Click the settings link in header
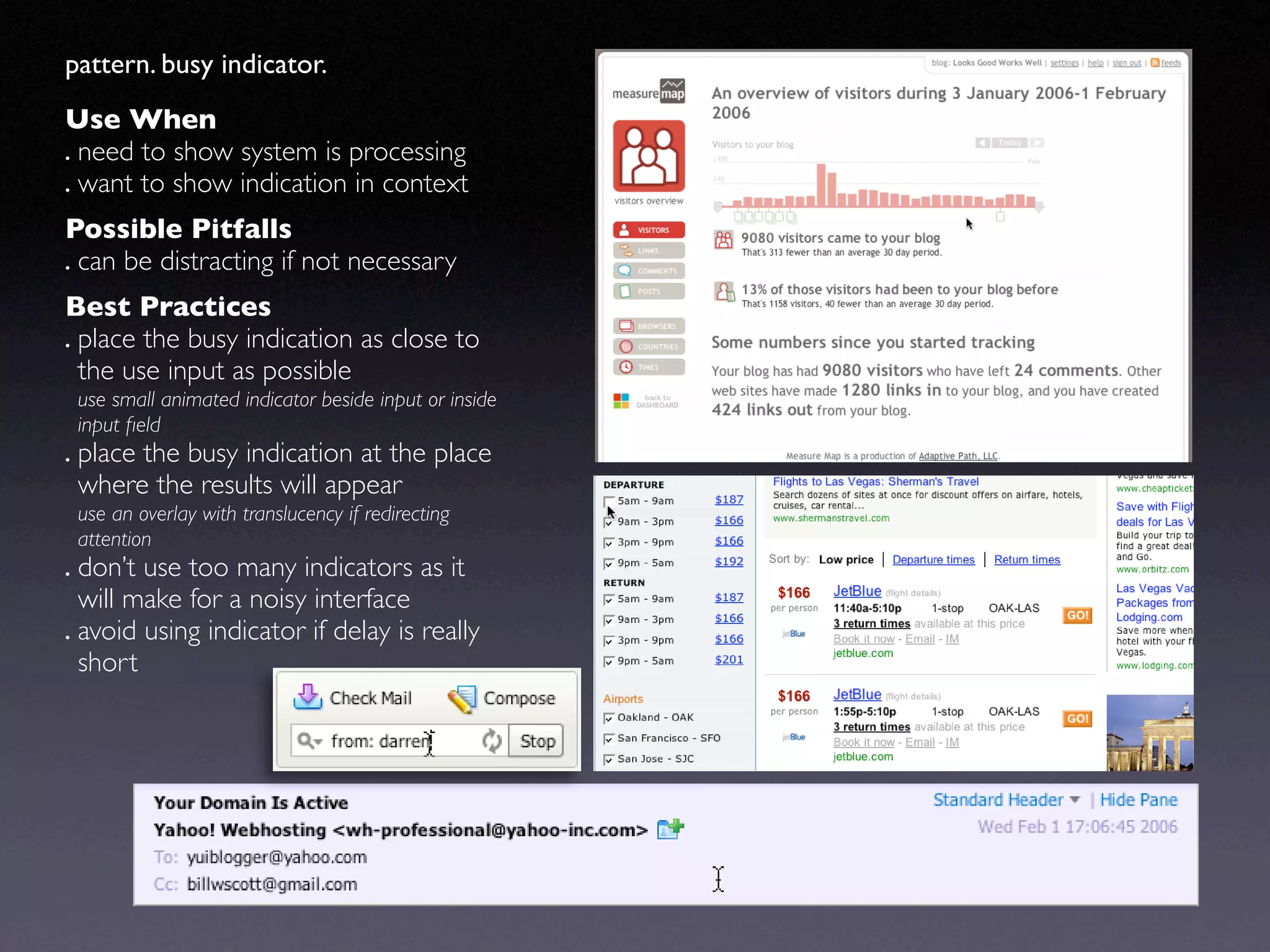Image resolution: width=1270 pixels, height=952 pixels. pos(1065,63)
